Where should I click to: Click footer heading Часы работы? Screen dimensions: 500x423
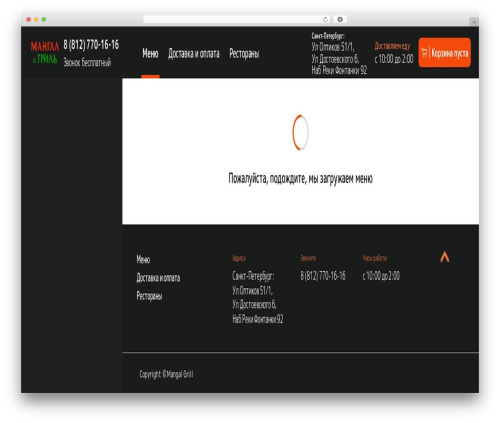(375, 258)
